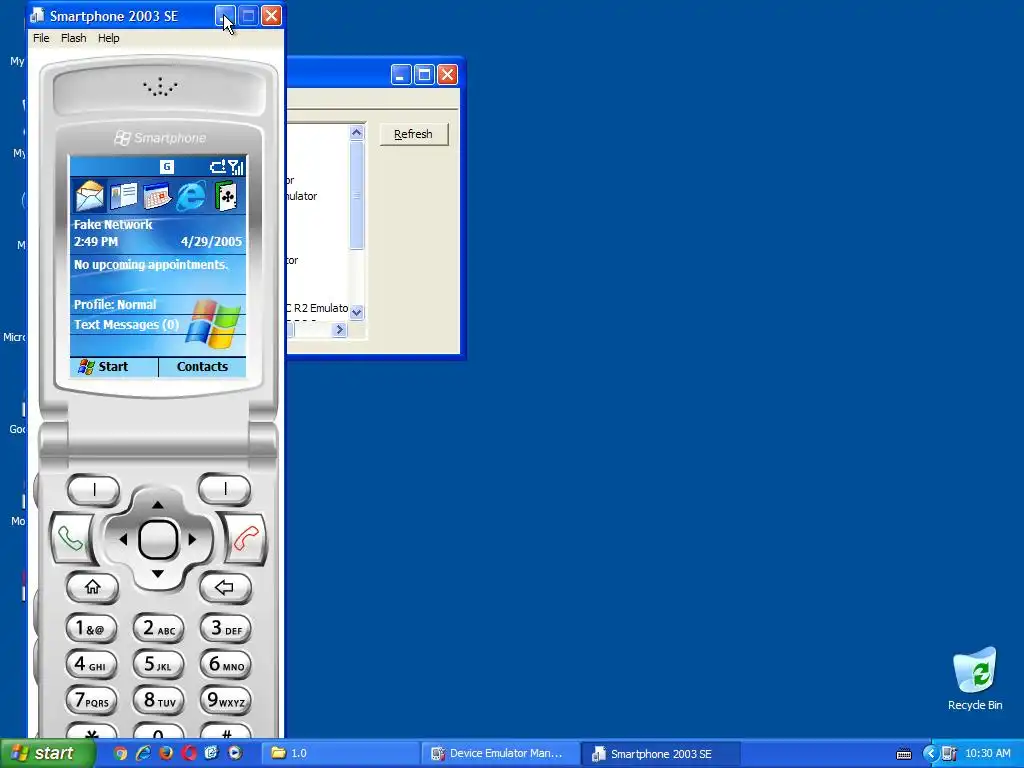Launch Internet Explorer on the phone screen
1024x768 pixels.
tap(191, 196)
